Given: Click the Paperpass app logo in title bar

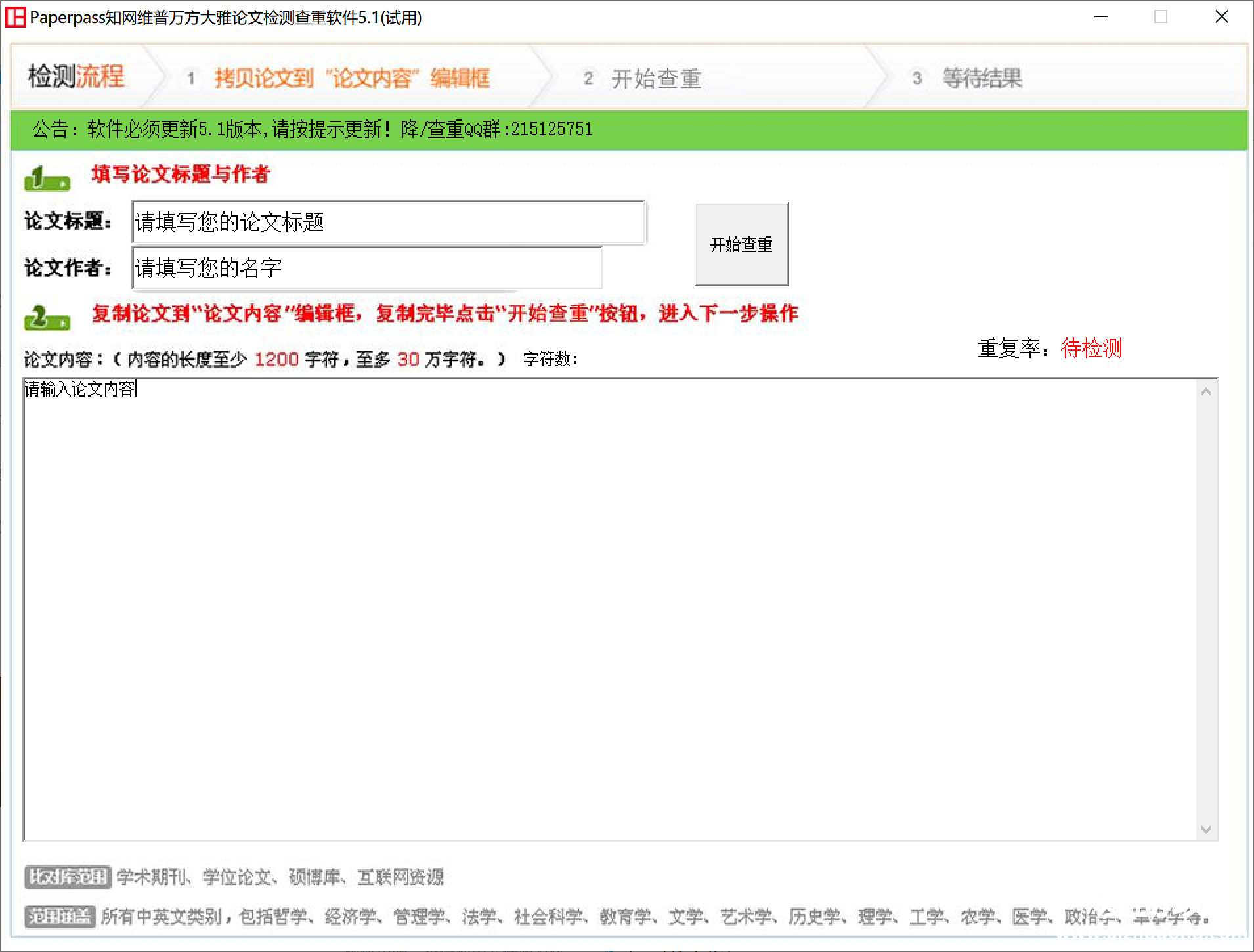Looking at the screenshot, I should pos(16,17).
